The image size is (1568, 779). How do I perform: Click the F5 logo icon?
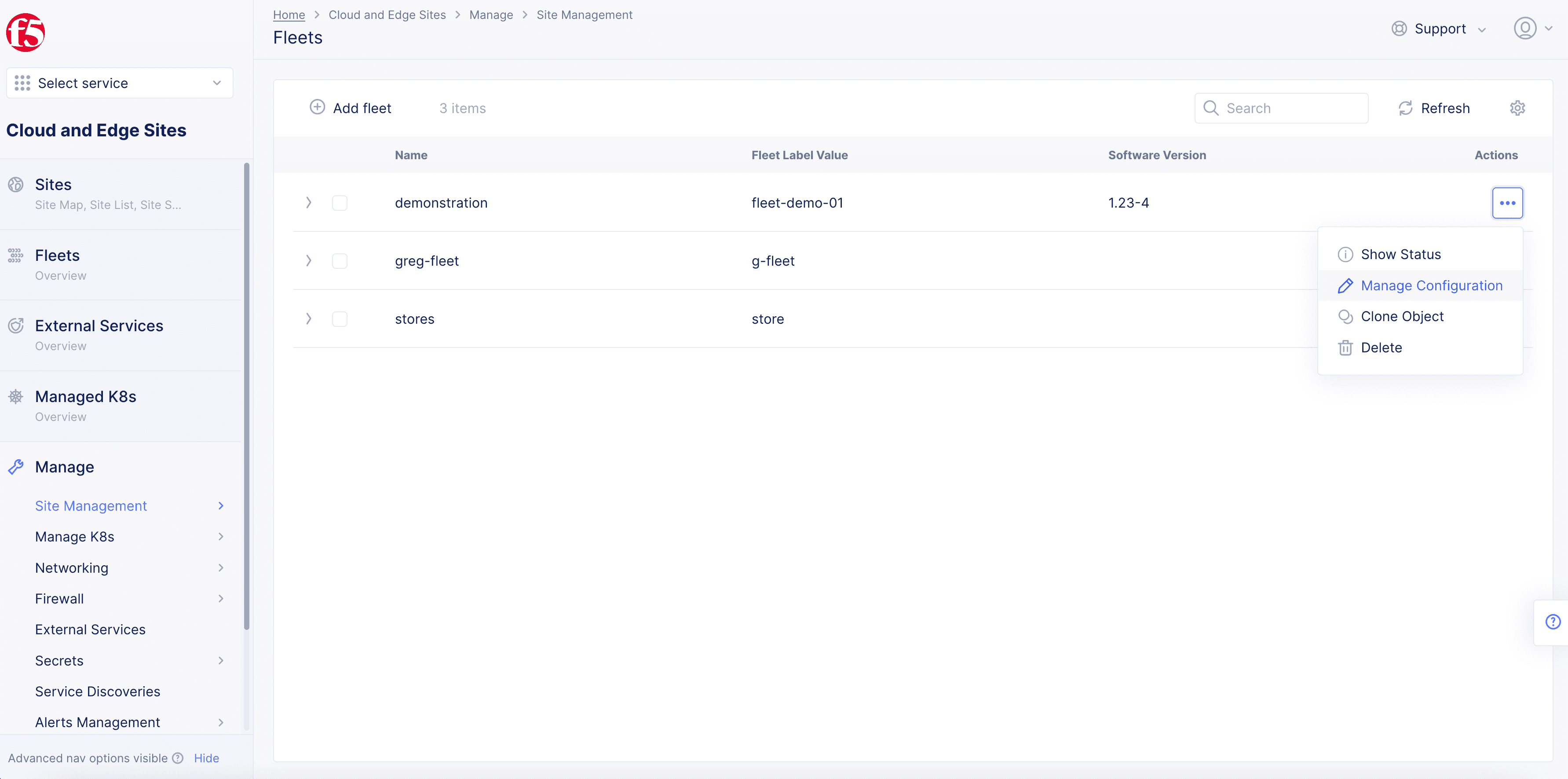point(26,33)
